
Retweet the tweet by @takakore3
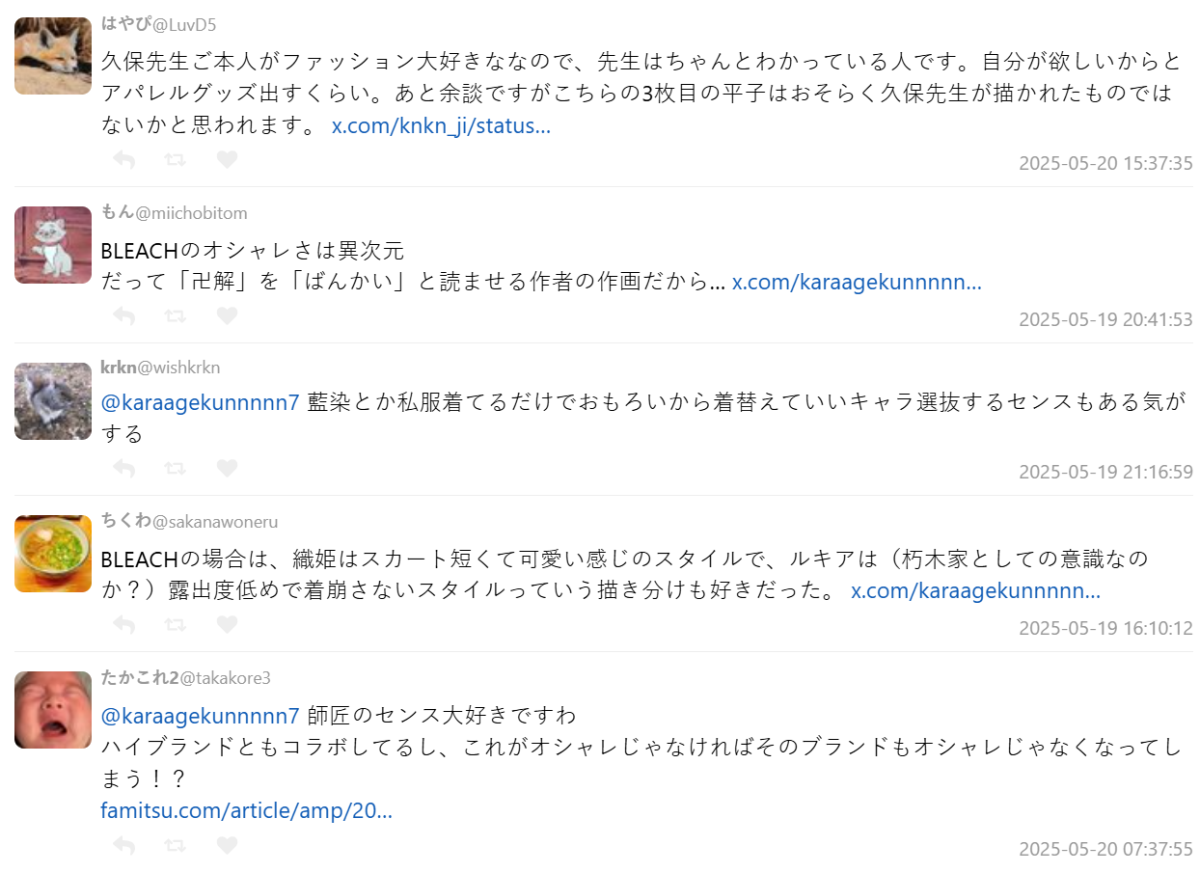point(175,845)
